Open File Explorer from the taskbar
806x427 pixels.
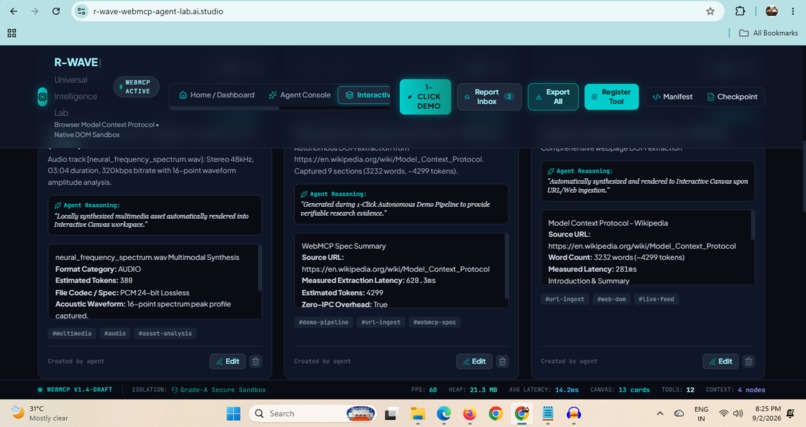[417, 413]
